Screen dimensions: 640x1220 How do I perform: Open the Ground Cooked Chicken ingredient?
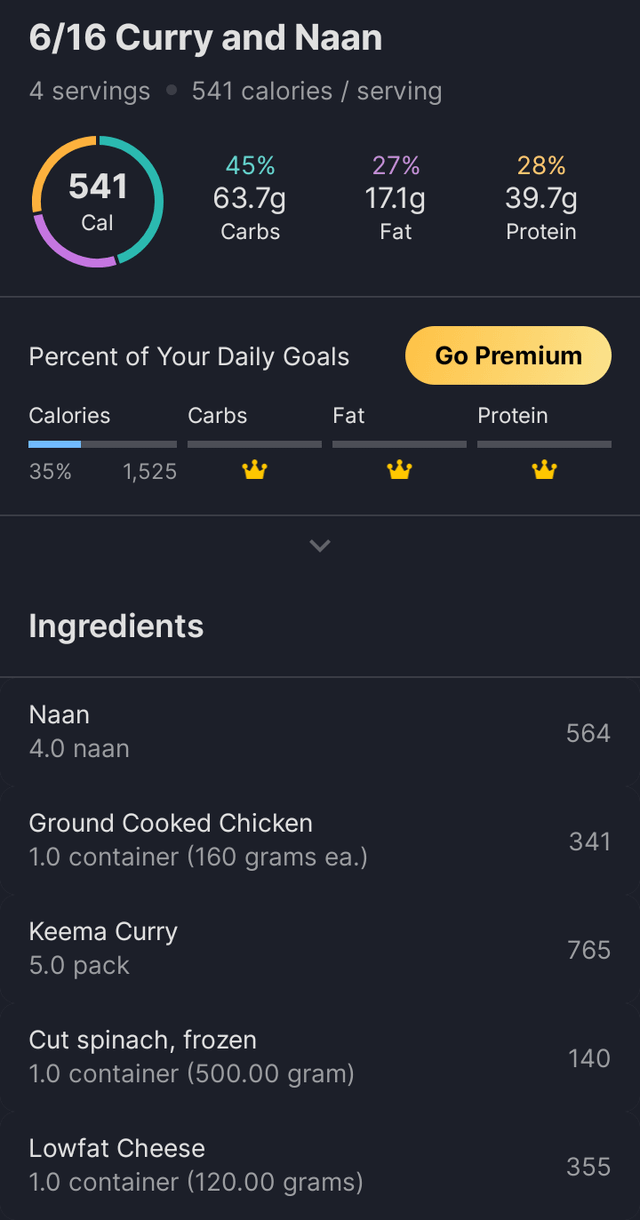(319, 840)
